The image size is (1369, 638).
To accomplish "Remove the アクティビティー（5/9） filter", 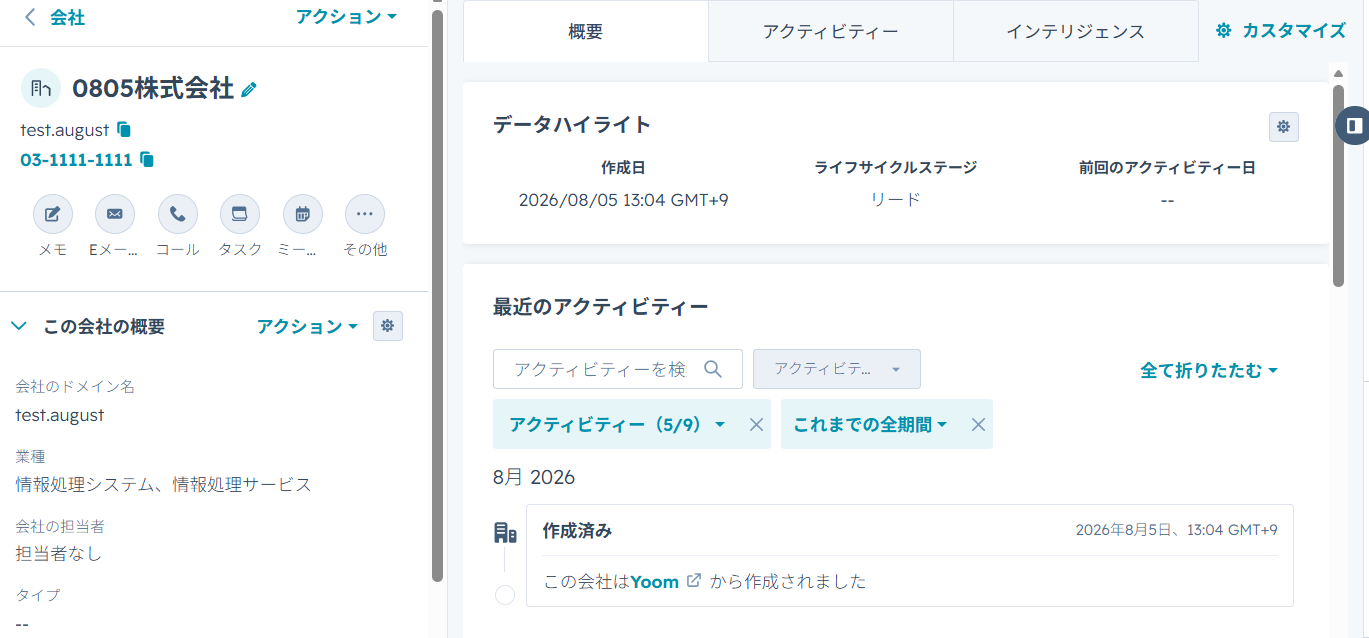I will 757,425.
